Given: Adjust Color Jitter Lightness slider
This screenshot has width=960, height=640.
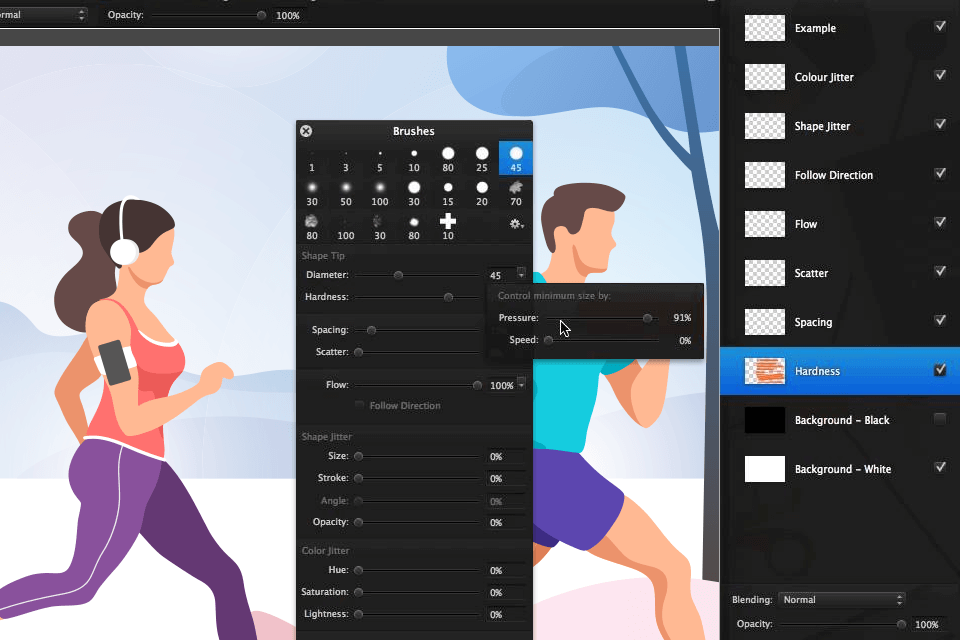Looking at the screenshot, I should click(359, 614).
